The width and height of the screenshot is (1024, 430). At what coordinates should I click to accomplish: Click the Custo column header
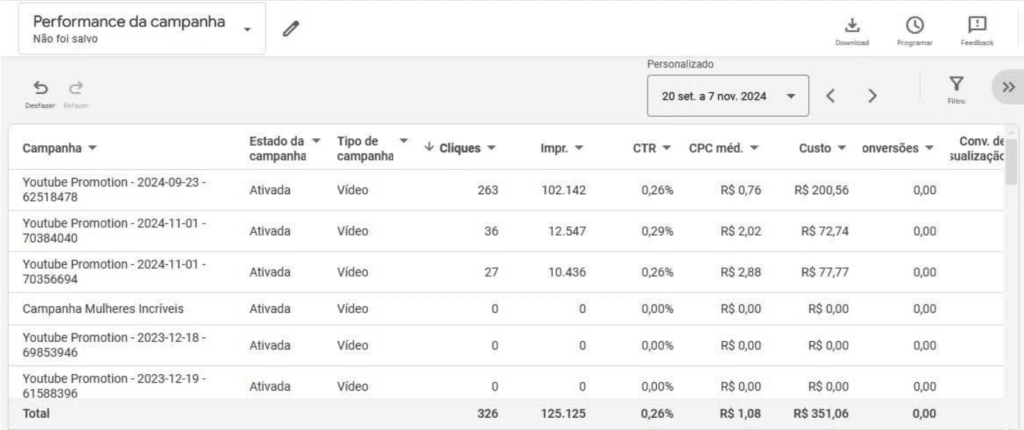pos(821,148)
